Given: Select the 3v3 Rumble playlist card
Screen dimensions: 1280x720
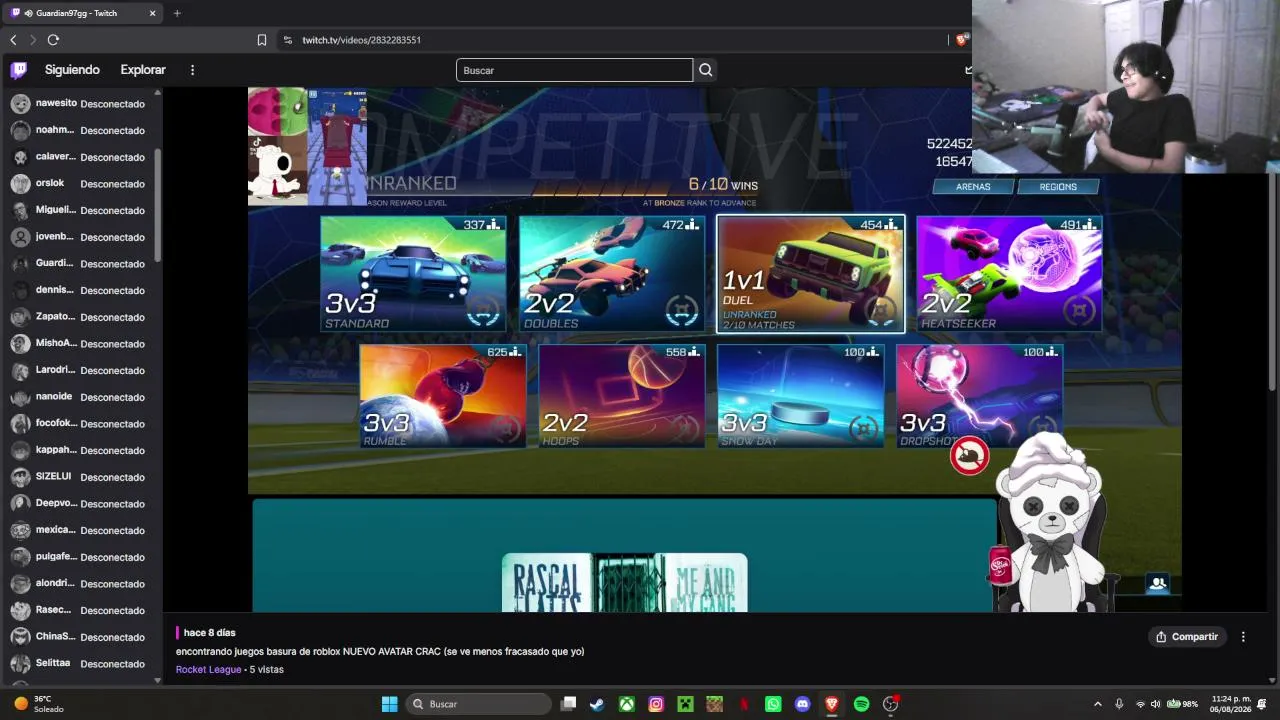Looking at the screenshot, I should [x=443, y=396].
